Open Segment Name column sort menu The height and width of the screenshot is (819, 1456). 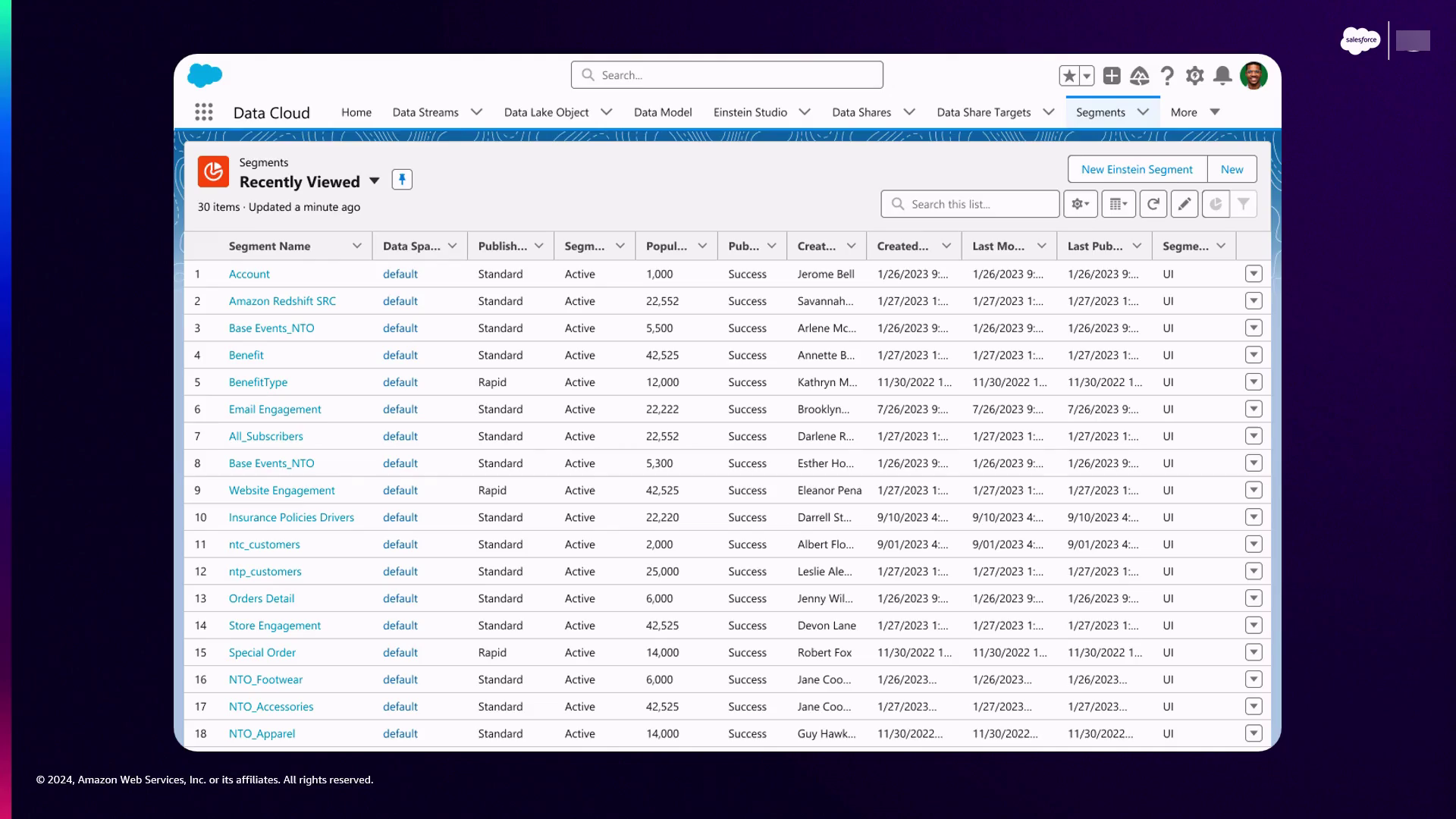[356, 246]
